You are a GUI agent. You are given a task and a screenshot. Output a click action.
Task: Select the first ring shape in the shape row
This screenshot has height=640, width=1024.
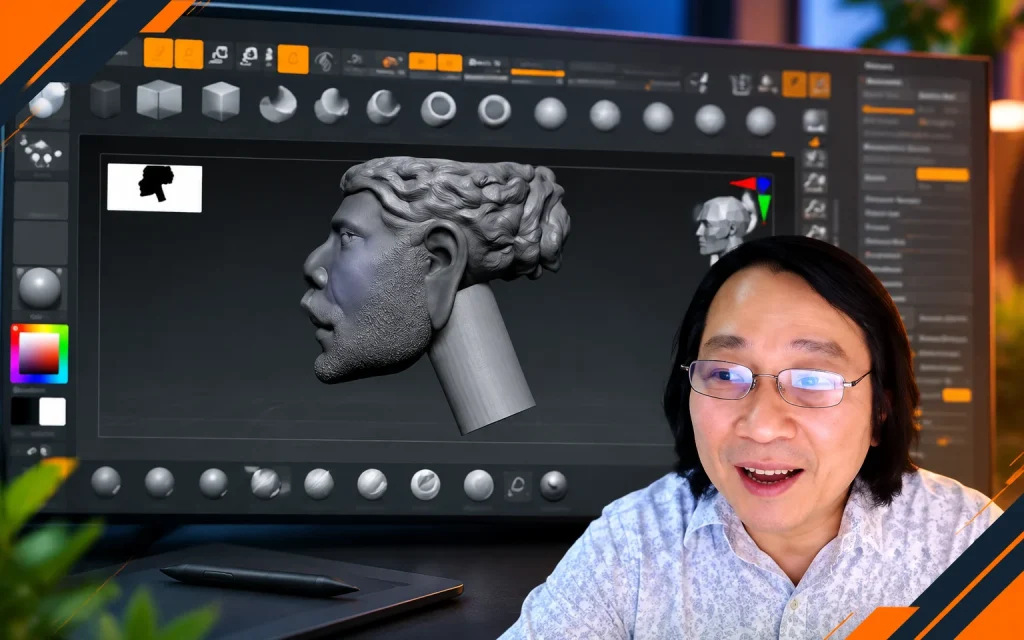coord(438,109)
